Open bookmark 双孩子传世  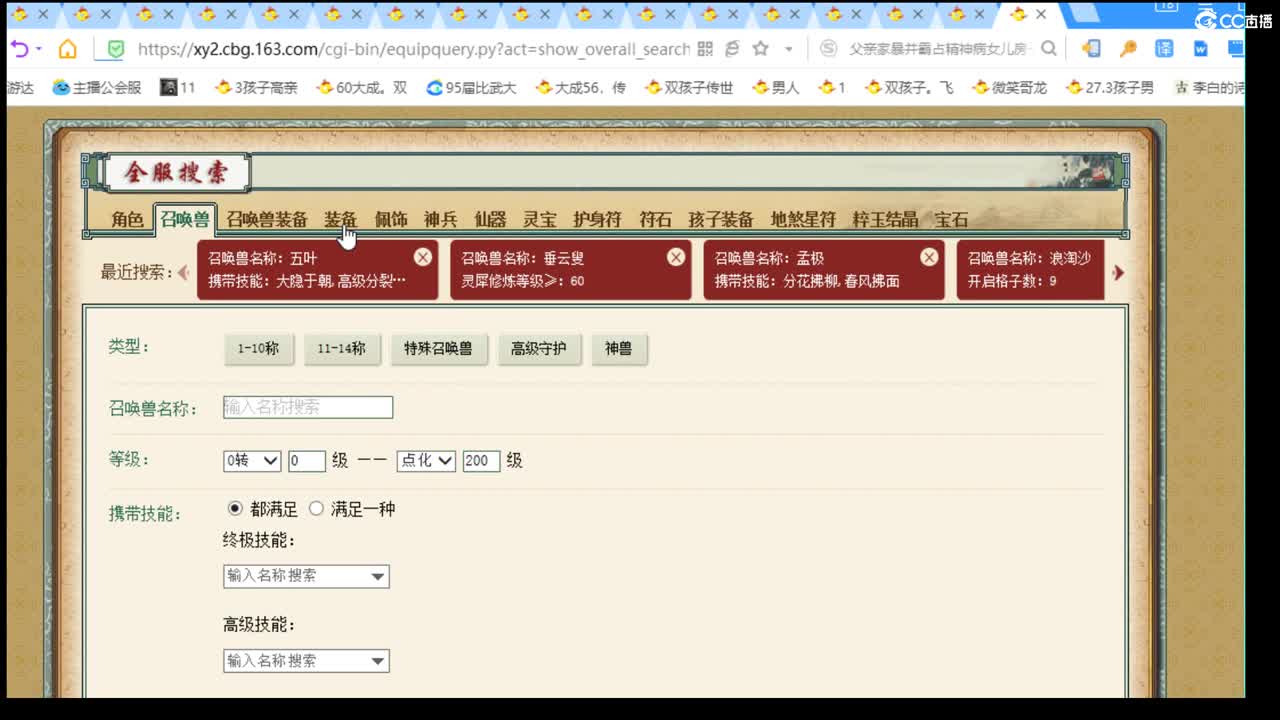coord(690,87)
